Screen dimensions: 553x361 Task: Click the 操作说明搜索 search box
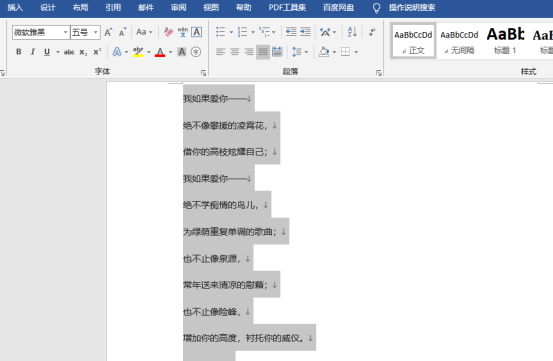[x=412, y=7]
